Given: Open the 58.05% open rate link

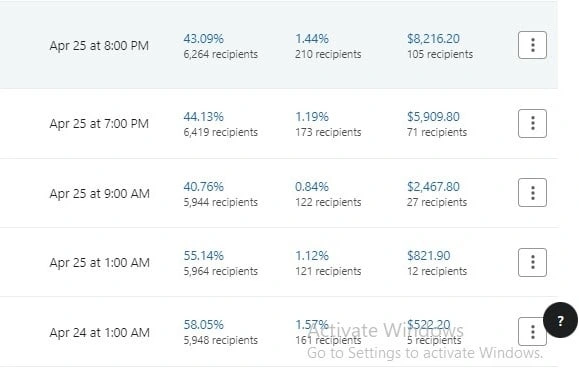Looking at the screenshot, I should [203, 325].
